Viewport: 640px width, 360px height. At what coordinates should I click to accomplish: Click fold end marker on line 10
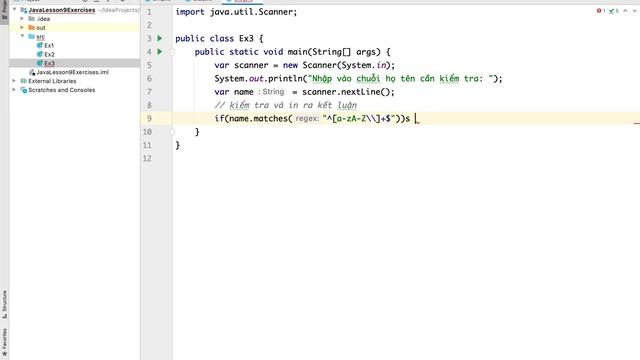[x=172, y=132]
